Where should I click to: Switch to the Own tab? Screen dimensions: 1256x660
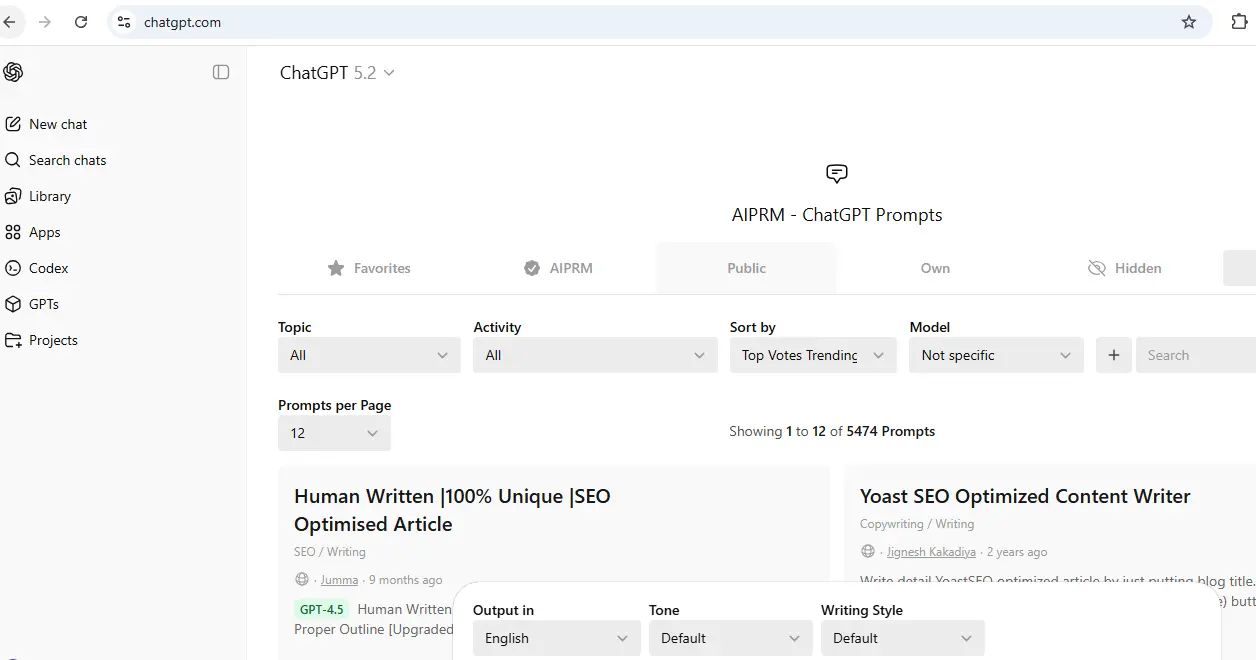(935, 268)
